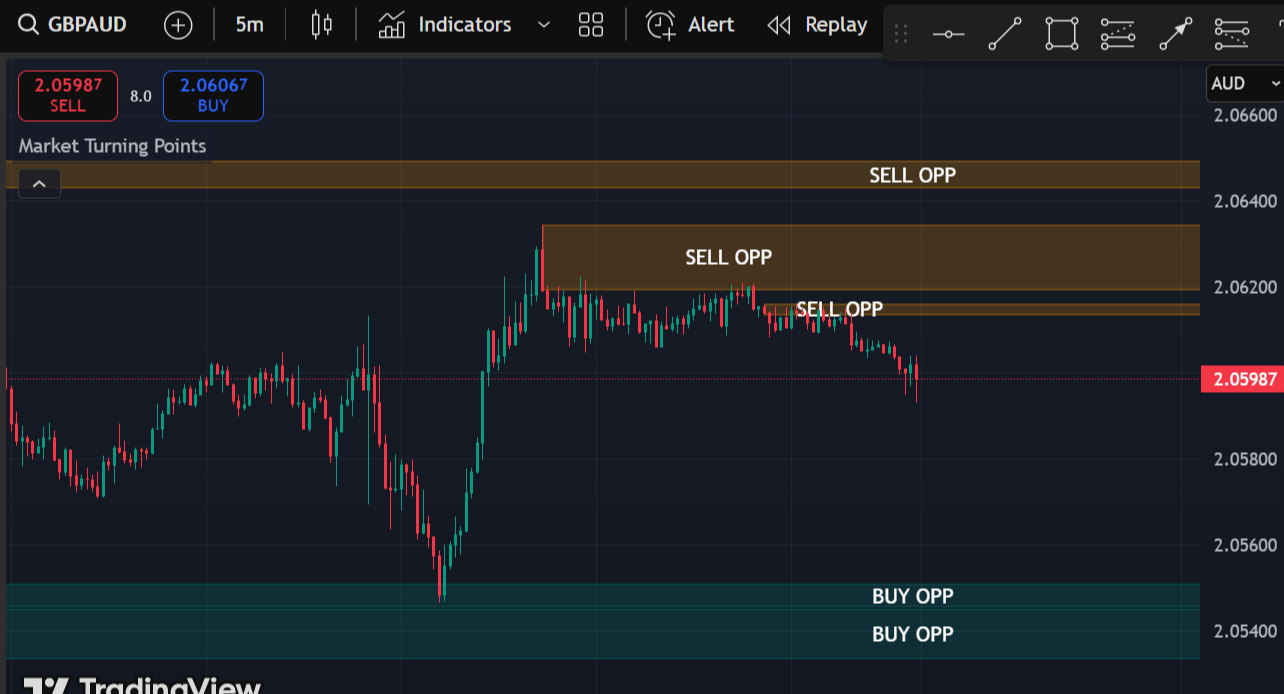The height and width of the screenshot is (694, 1284).
Task: Click the 2.05400 price axis label
Action: pyautogui.click(x=1245, y=631)
